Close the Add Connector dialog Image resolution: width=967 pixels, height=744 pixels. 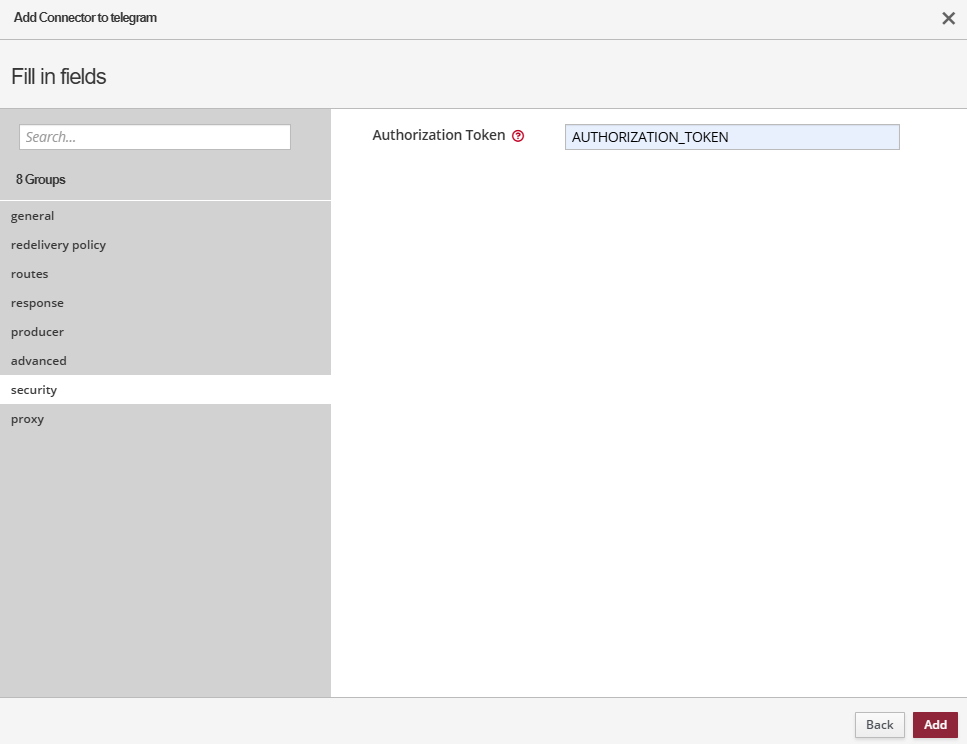(x=948, y=18)
